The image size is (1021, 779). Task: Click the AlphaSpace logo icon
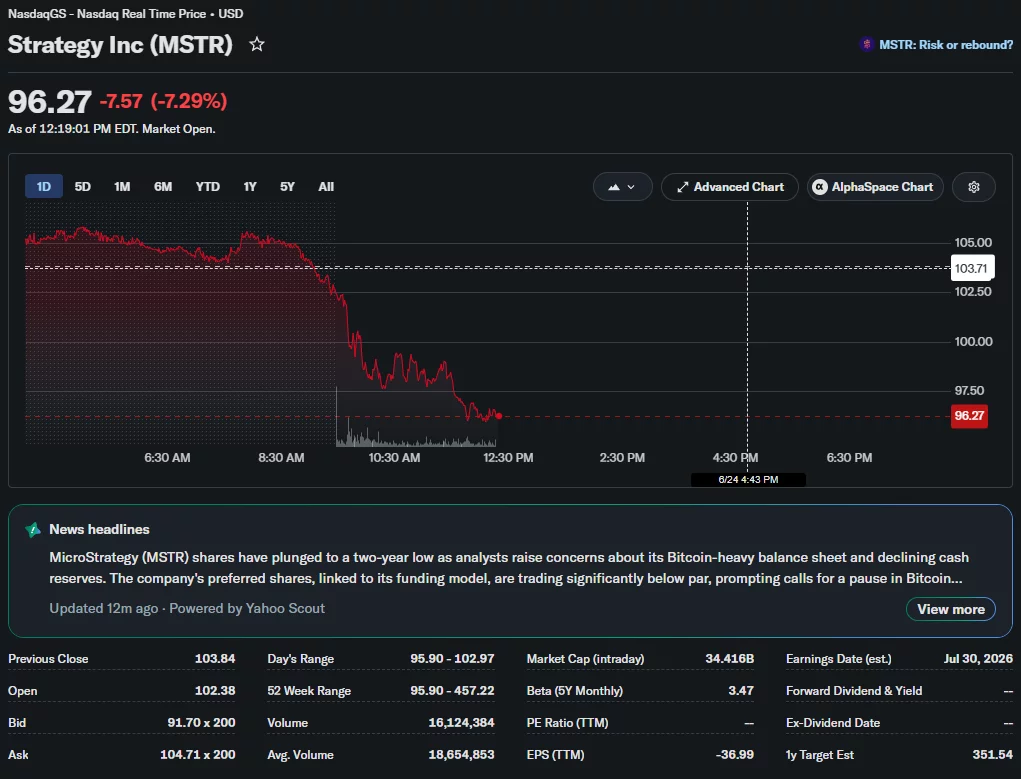tap(820, 187)
